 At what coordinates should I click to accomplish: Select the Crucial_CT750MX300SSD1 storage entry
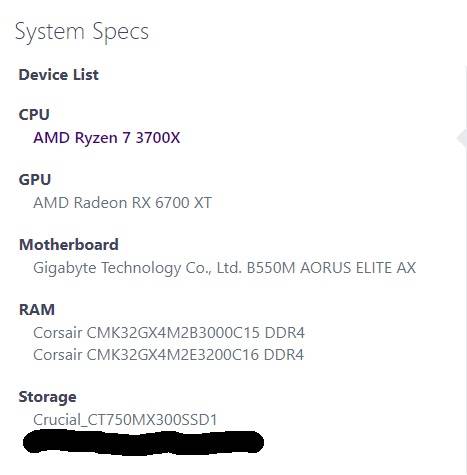(125, 419)
